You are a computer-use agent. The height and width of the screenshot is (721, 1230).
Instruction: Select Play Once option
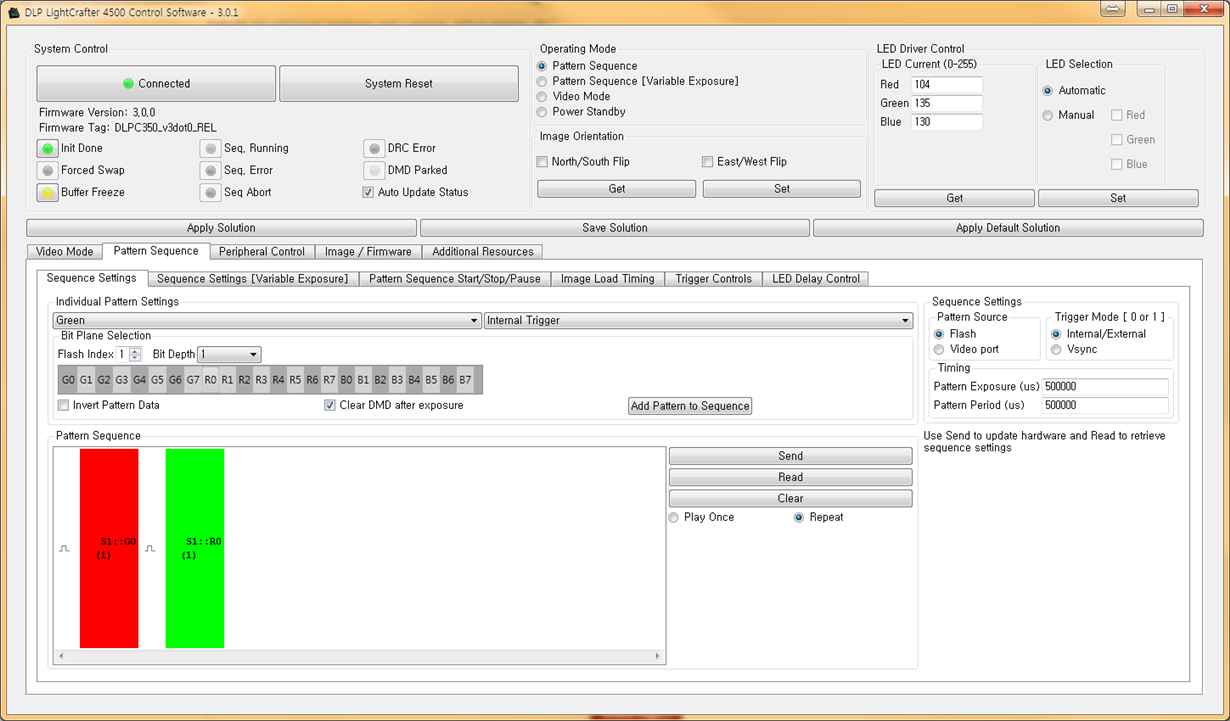coord(674,518)
